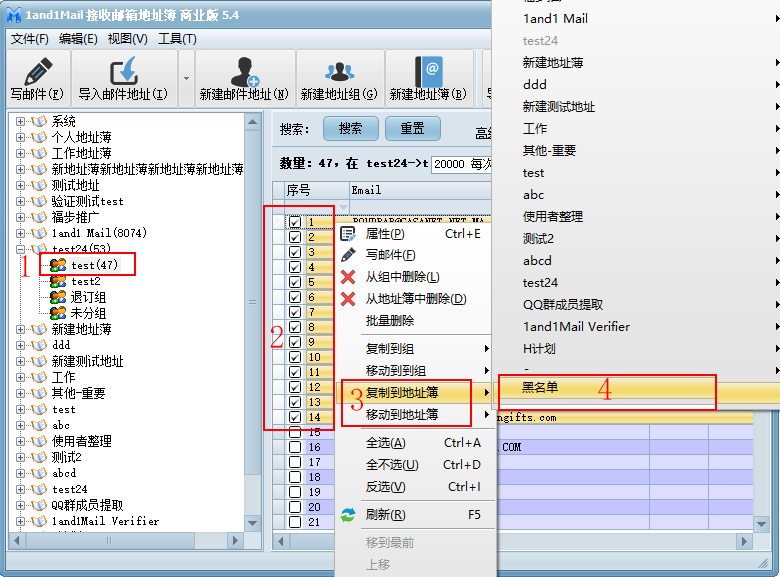Uncheck the checkbox for row 10
This screenshot has height=577, width=780.
coord(295,357)
